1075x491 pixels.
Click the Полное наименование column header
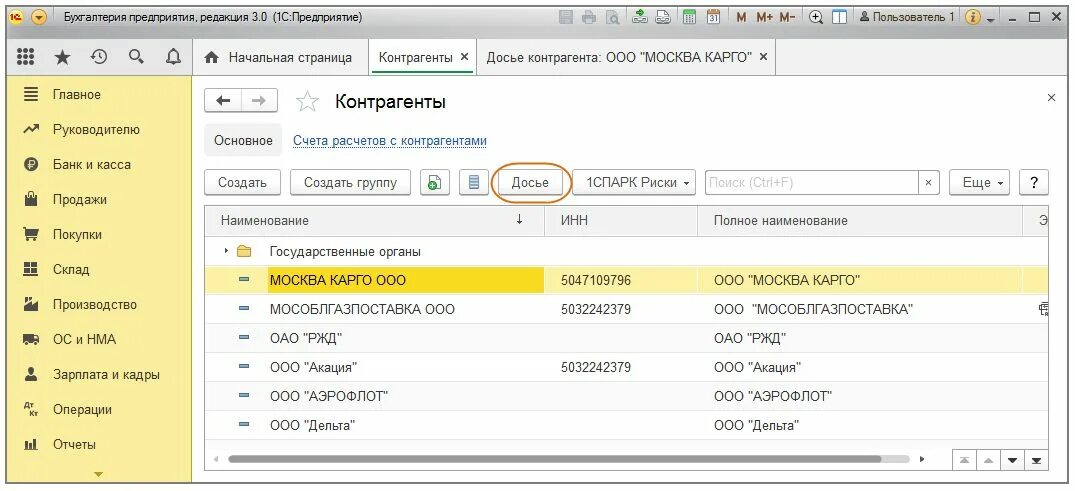pyautogui.click(x=860, y=220)
